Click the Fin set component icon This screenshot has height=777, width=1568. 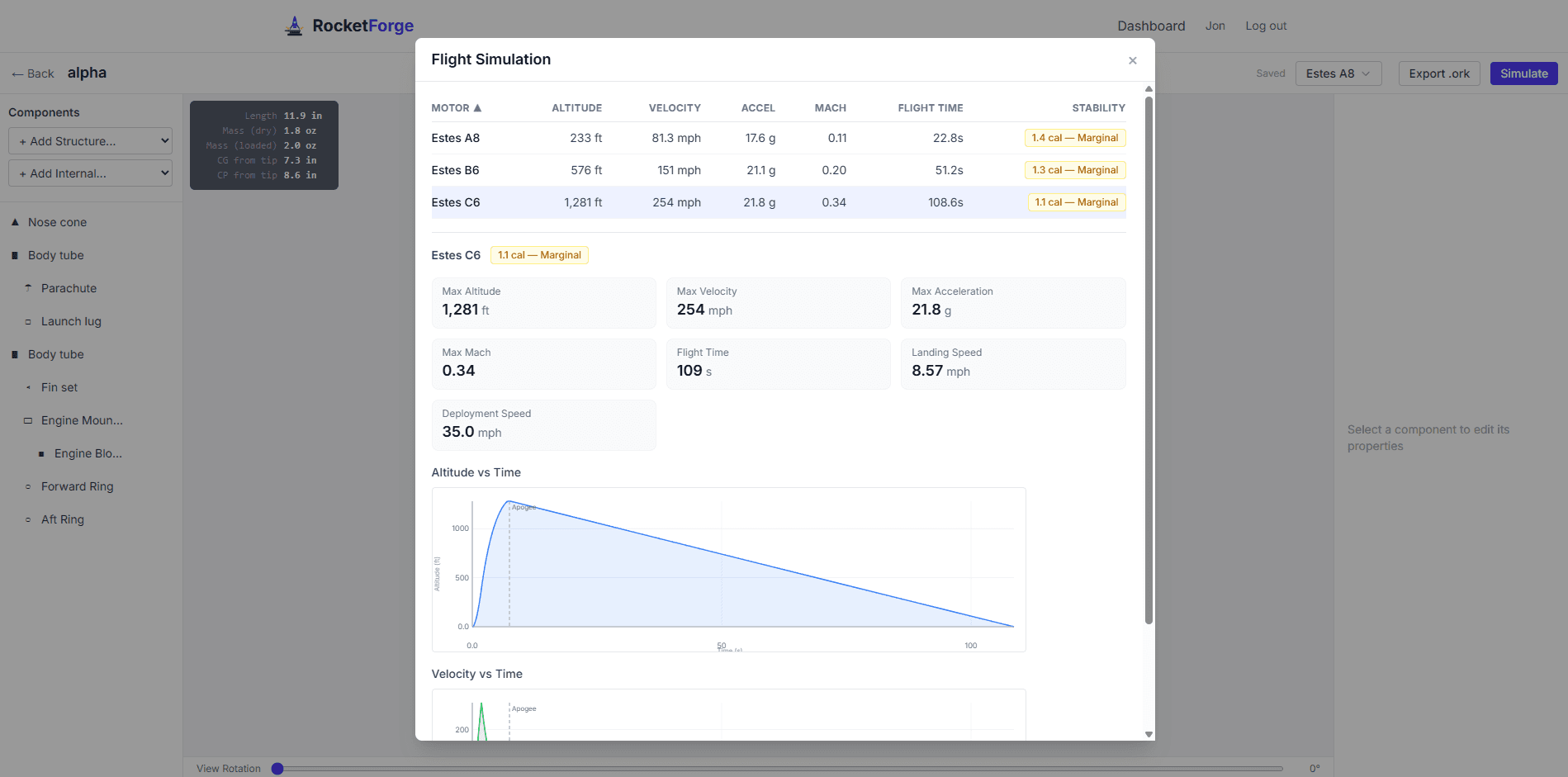click(27, 387)
